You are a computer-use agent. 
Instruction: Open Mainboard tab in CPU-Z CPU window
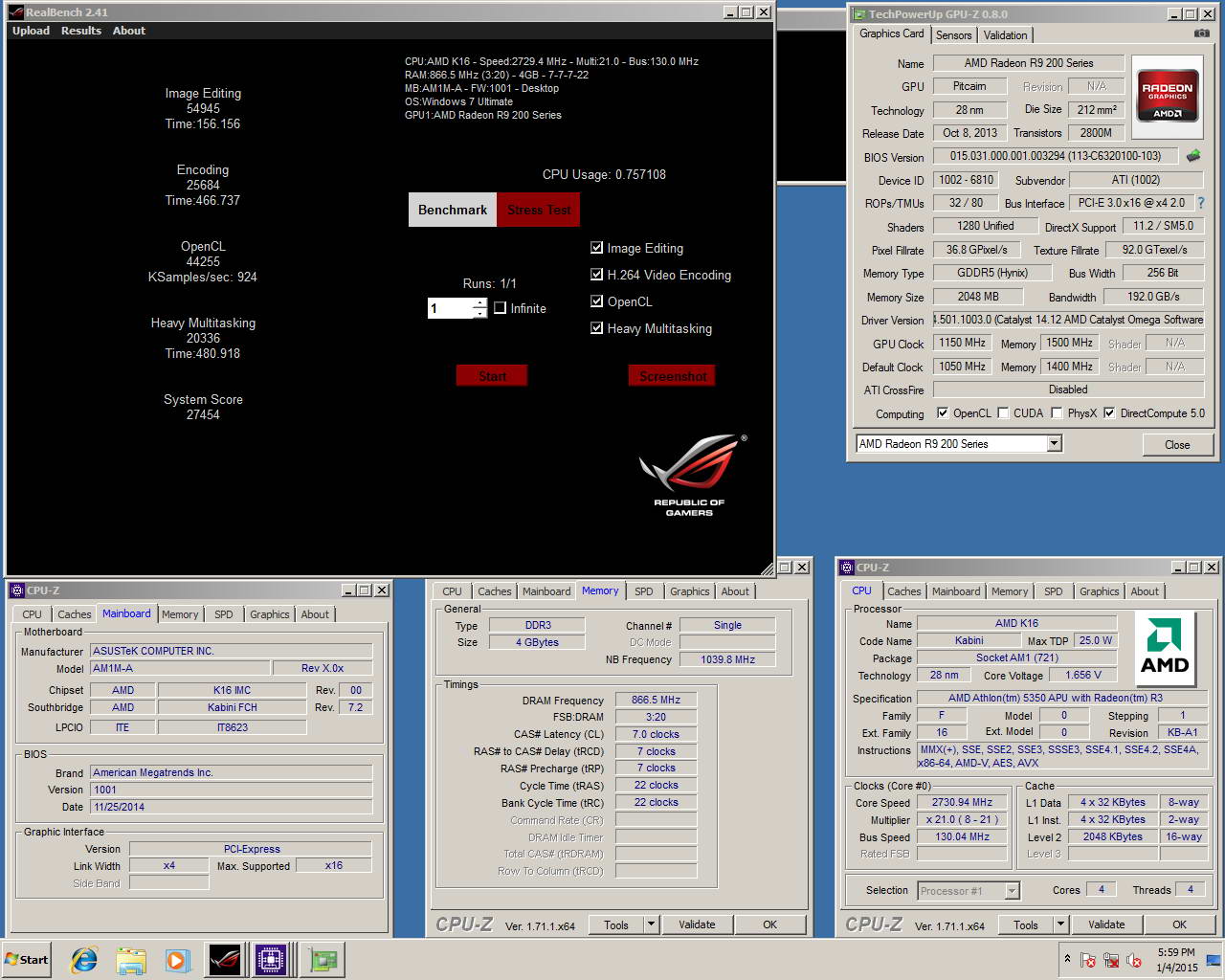click(x=956, y=591)
